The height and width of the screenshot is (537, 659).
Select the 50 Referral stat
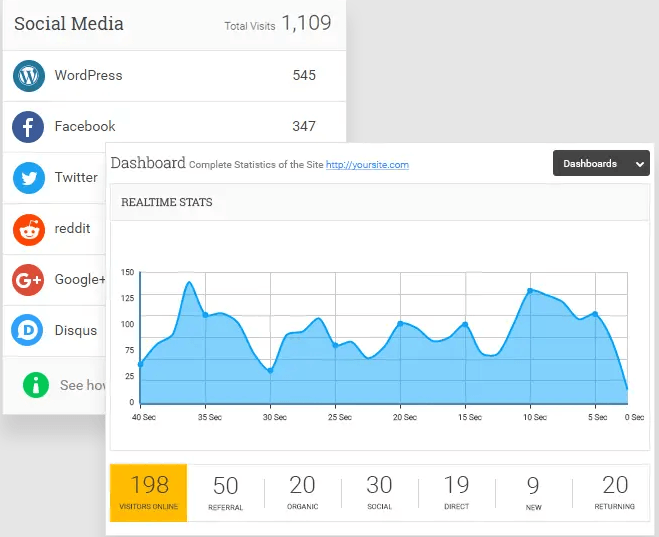226,492
